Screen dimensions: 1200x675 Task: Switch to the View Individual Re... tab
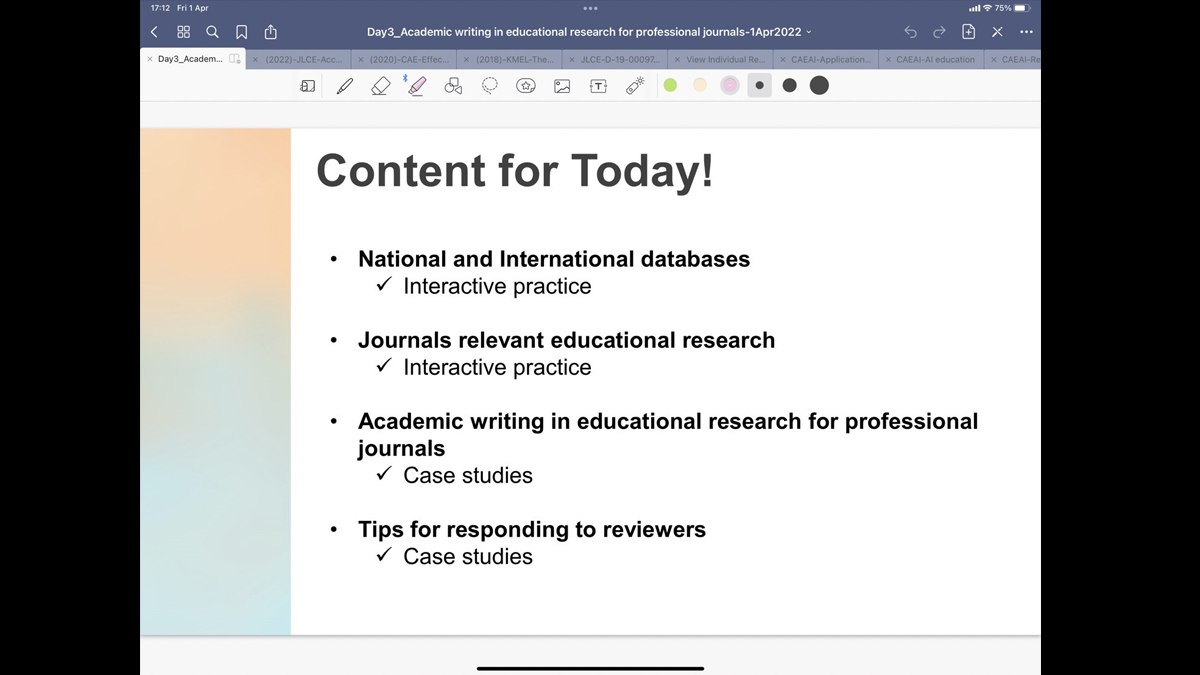(x=725, y=59)
